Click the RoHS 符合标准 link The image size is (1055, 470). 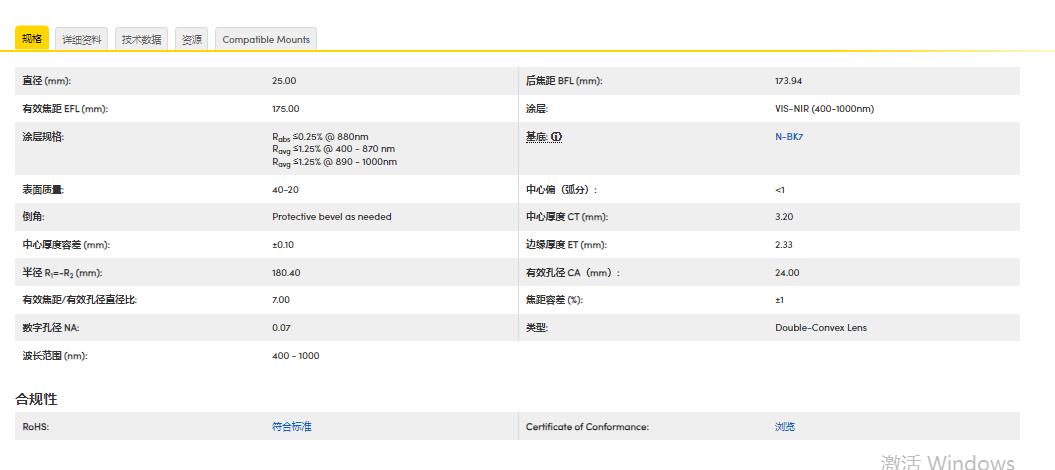pos(291,427)
